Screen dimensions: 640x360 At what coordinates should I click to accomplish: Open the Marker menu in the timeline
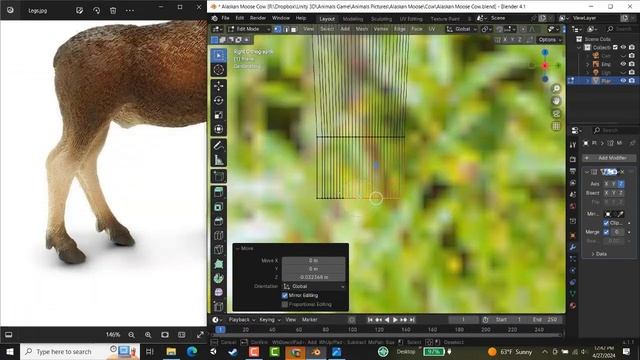(x=309, y=320)
